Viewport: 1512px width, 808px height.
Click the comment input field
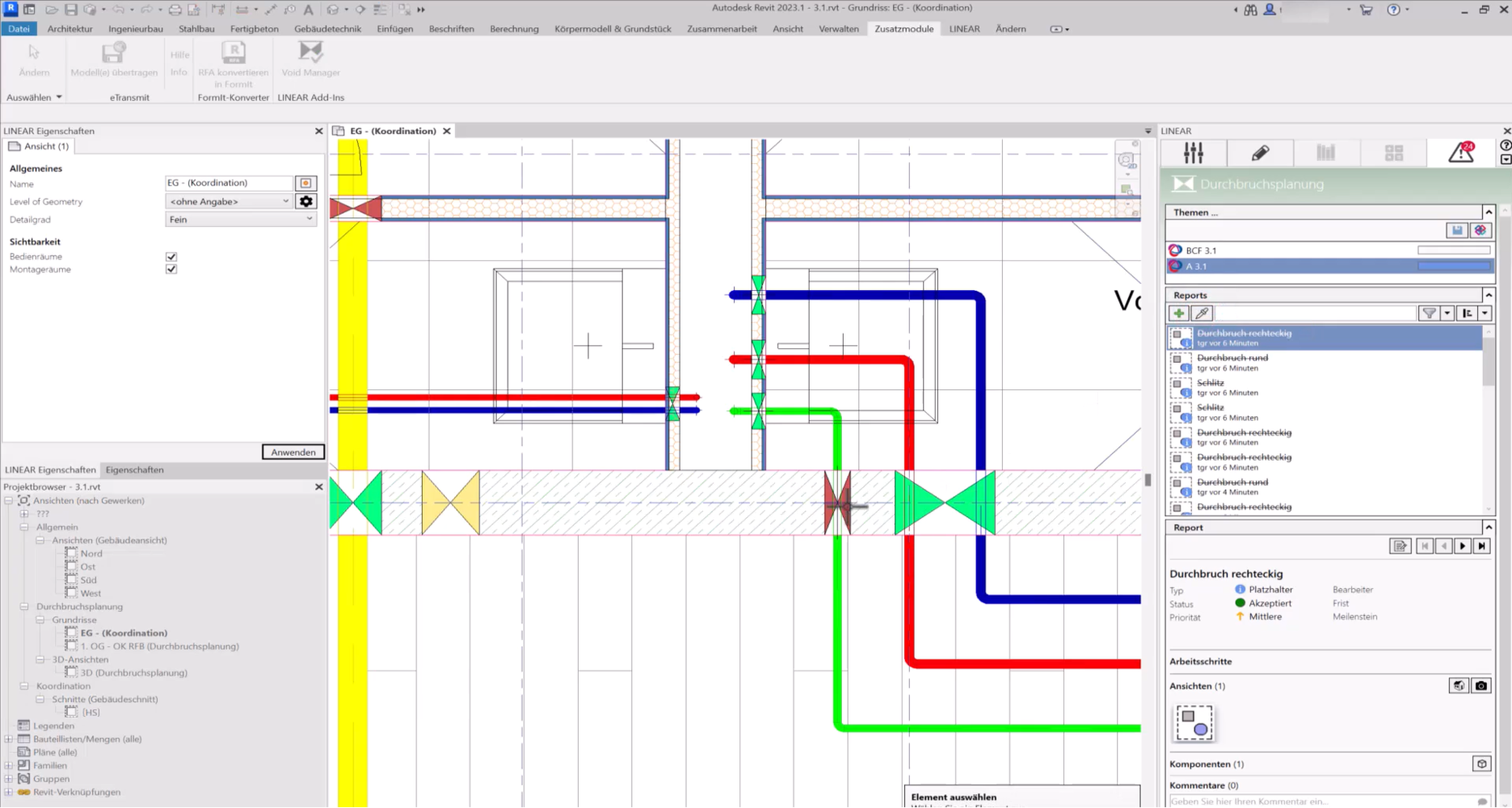[1321, 802]
